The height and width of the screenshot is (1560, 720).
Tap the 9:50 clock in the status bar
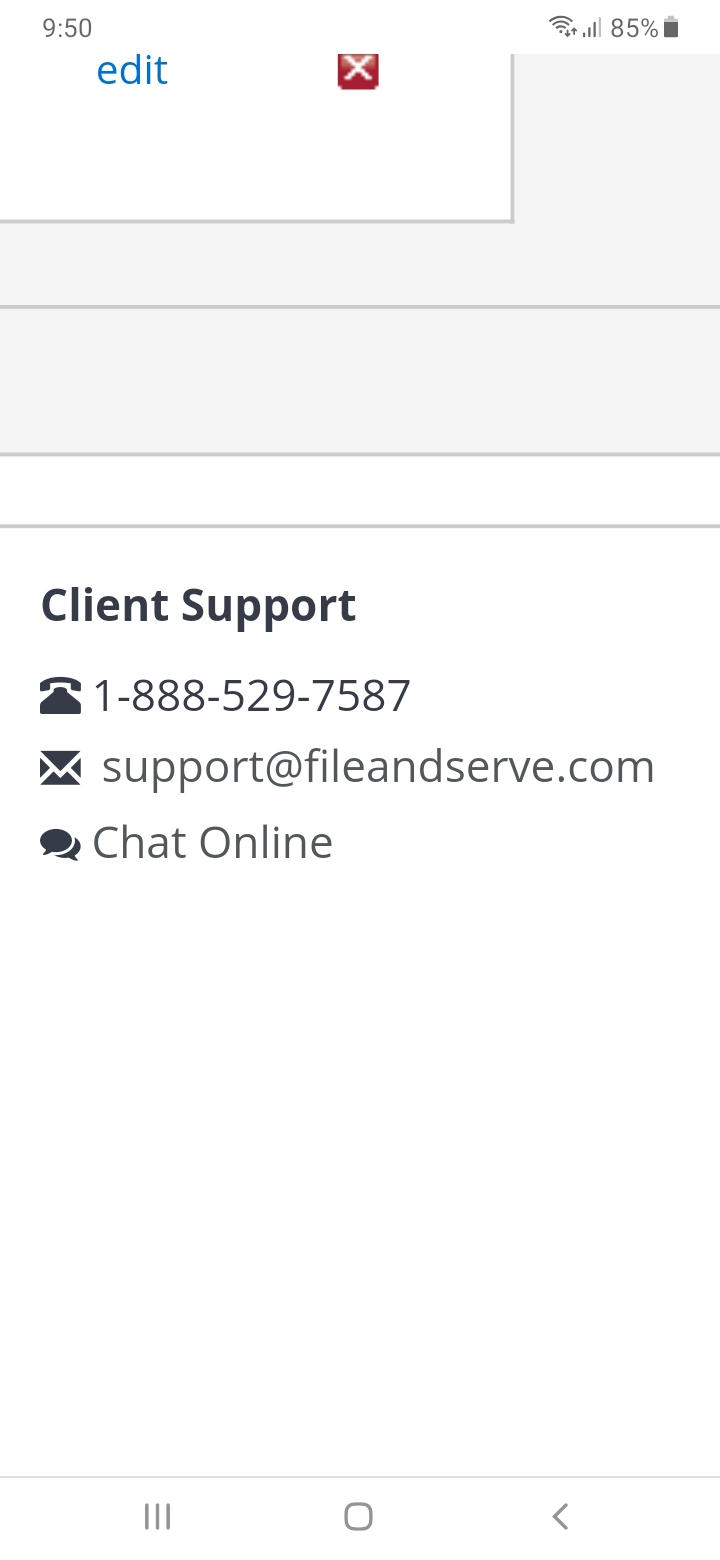point(67,28)
